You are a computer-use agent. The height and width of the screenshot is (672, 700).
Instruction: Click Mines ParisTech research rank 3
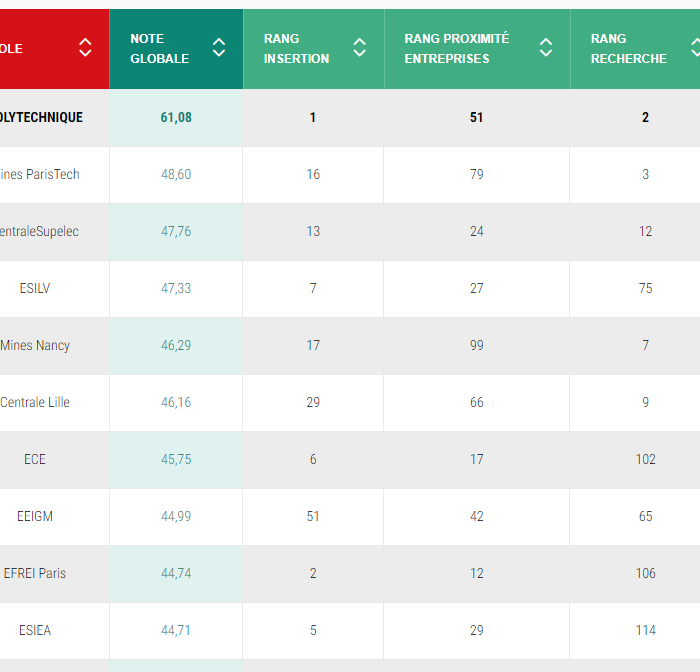(x=646, y=174)
